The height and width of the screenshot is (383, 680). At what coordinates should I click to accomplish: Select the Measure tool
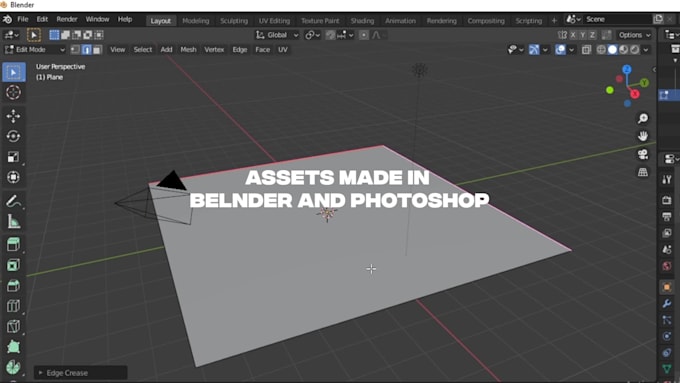13,222
